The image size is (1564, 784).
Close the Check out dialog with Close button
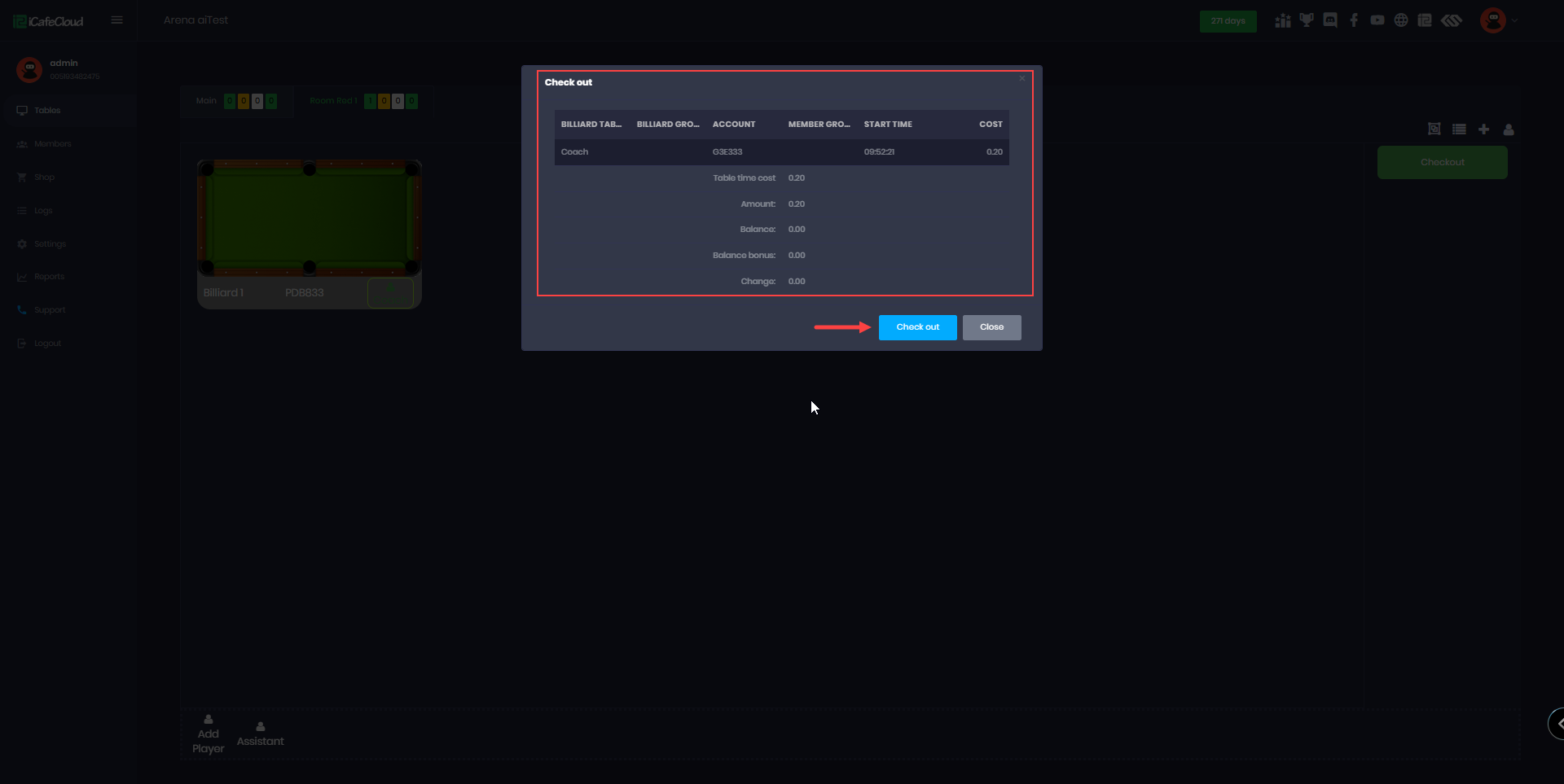point(991,327)
